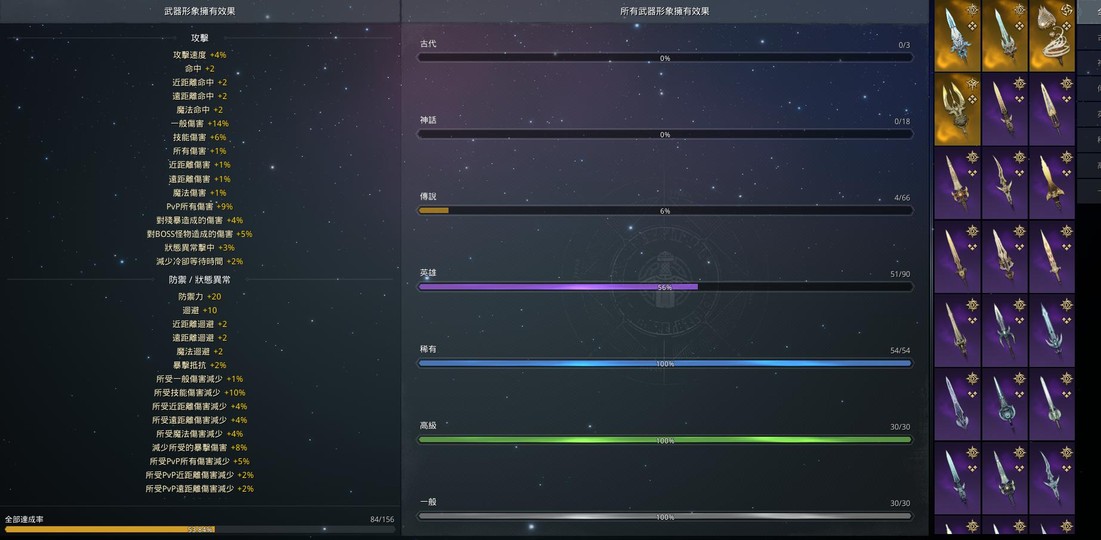Choose the purple sword icon beside the golden trident
This screenshot has width=1101, height=540.
1005,109
